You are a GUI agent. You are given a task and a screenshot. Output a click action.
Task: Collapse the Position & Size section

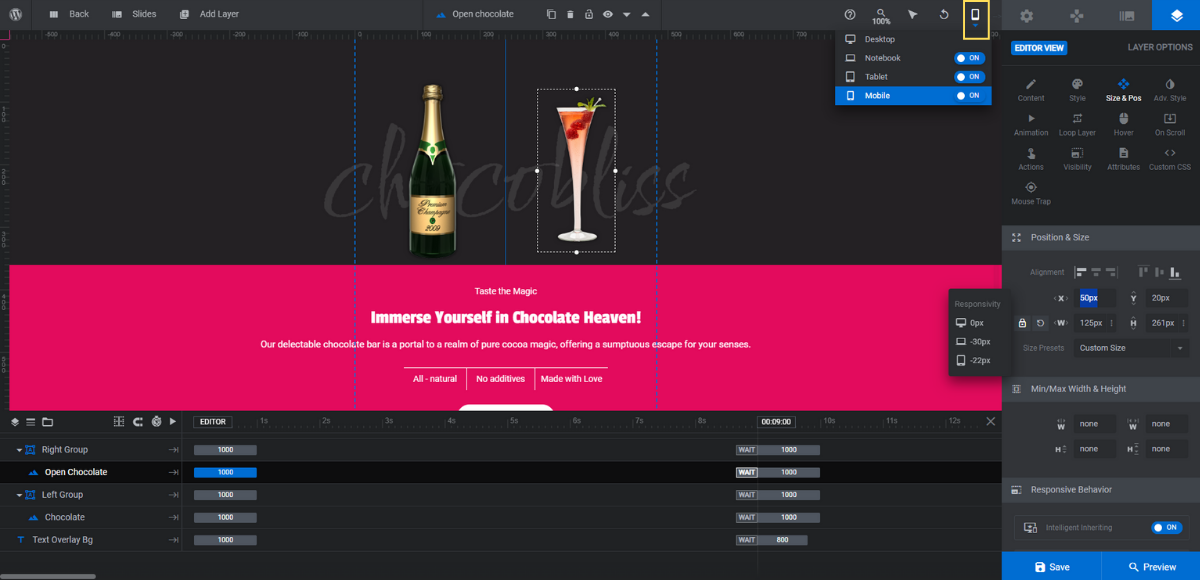tap(1101, 237)
